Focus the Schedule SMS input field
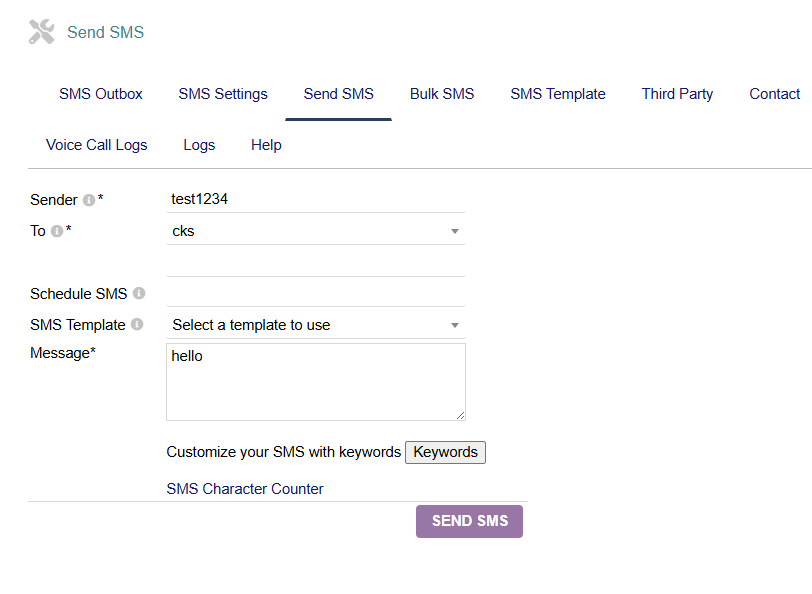The image size is (812, 594). pyautogui.click(x=315, y=293)
